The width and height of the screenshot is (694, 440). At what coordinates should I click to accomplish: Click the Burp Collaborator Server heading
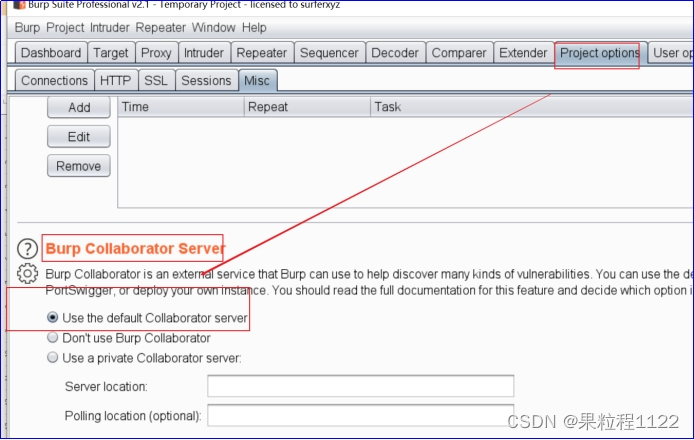pos(135,248)
